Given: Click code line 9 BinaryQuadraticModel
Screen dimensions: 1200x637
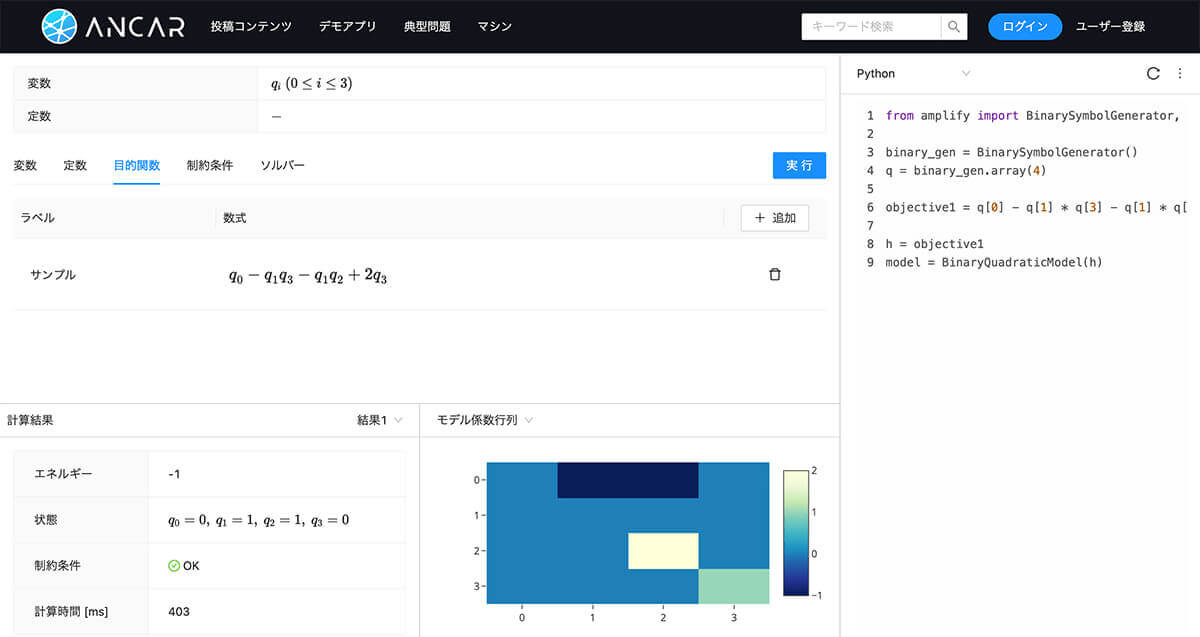Looking at the screenshot, I should (x=994, y=262).
